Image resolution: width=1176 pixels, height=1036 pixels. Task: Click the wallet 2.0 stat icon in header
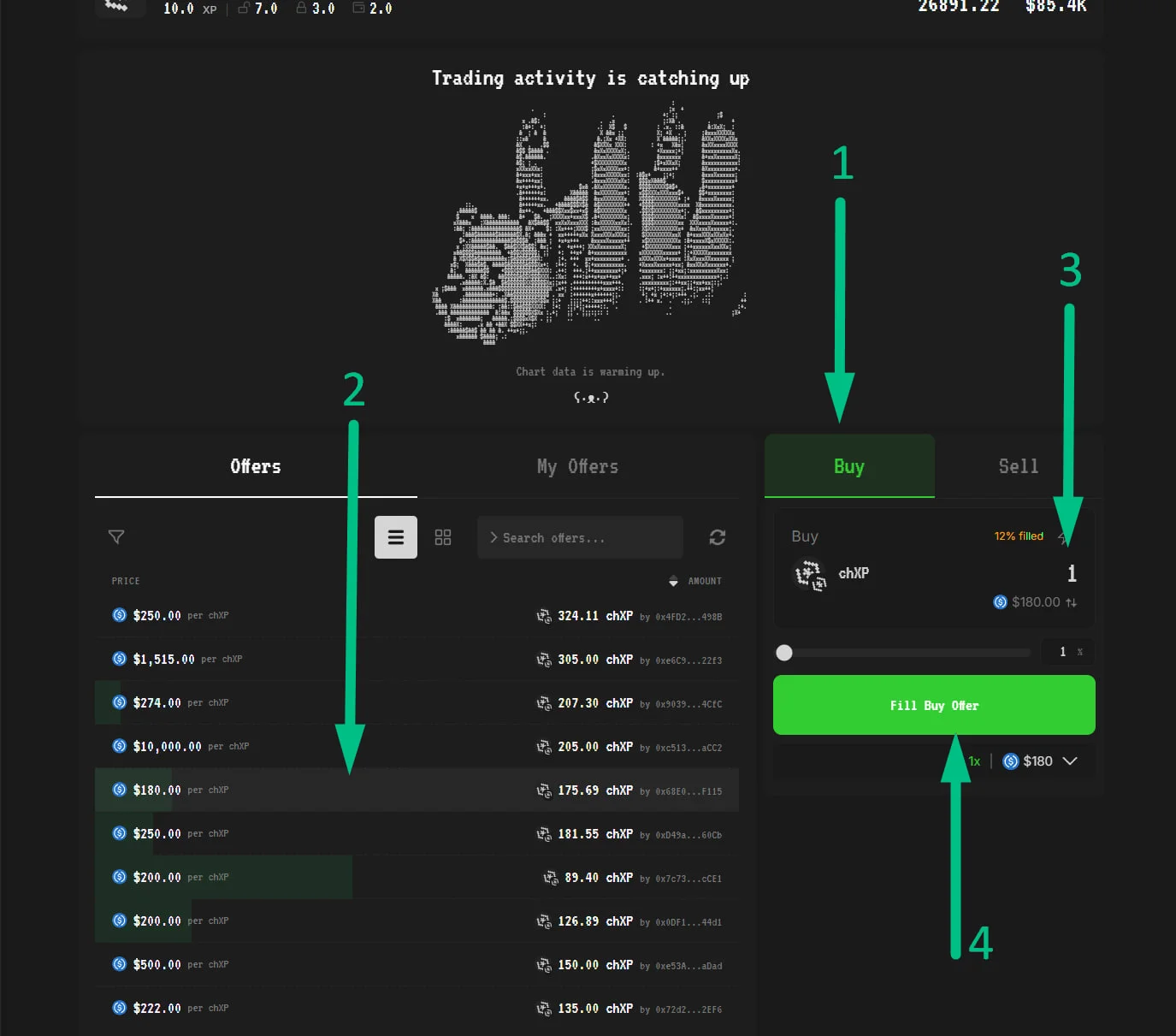pos(358,8)
